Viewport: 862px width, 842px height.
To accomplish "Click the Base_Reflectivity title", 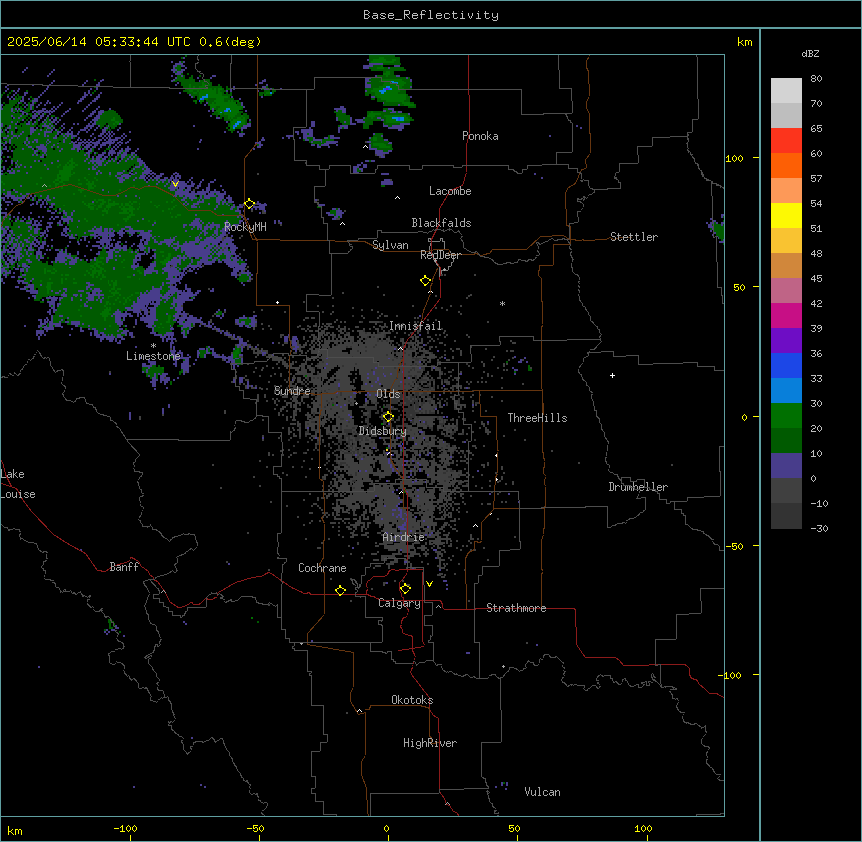I will (431, 15).
